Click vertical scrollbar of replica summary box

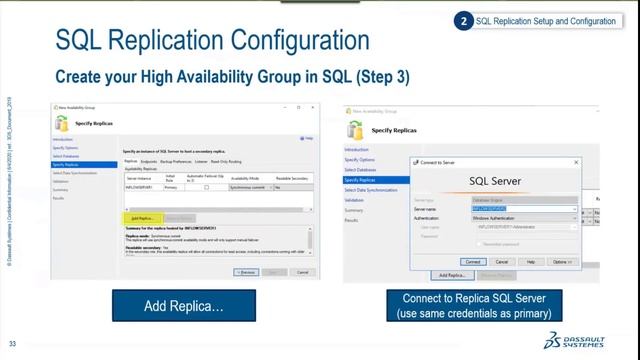tap(310, 240)
